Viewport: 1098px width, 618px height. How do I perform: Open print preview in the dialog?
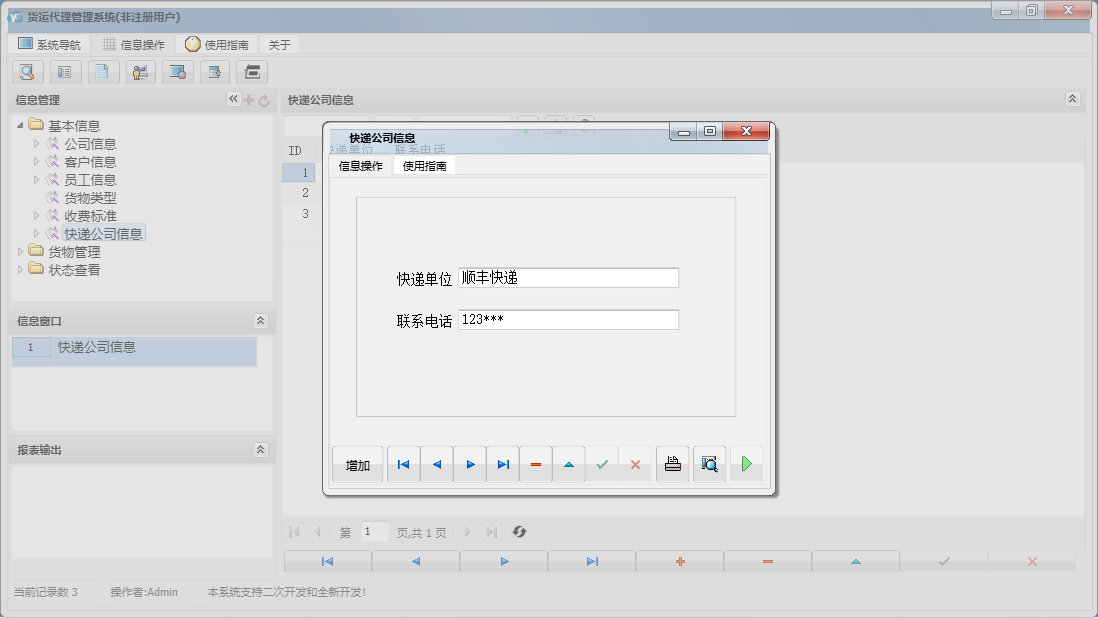(709, 463)
